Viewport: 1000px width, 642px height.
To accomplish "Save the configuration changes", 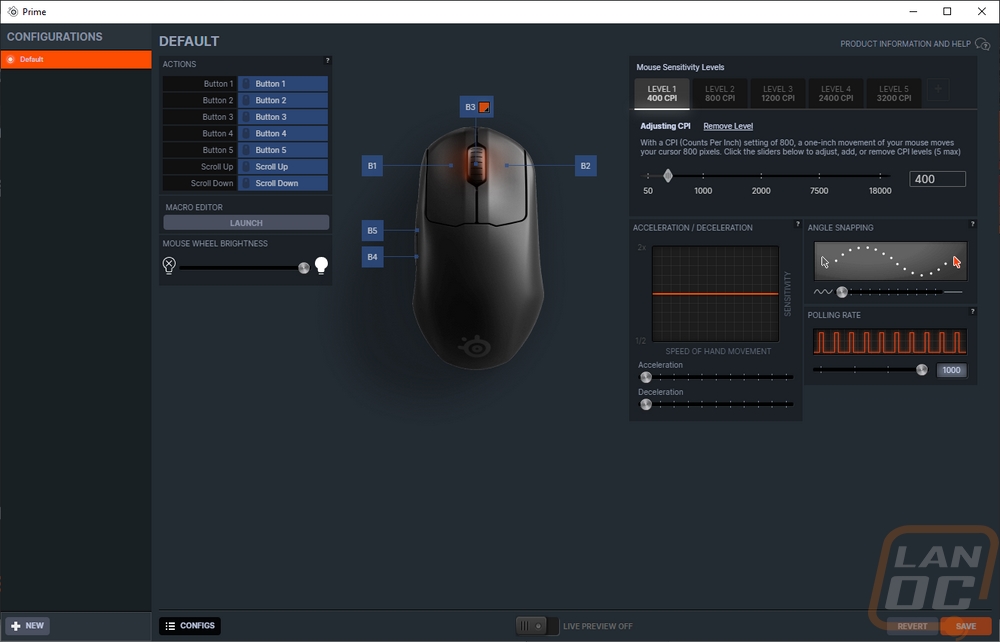I will tap(966, 626).
